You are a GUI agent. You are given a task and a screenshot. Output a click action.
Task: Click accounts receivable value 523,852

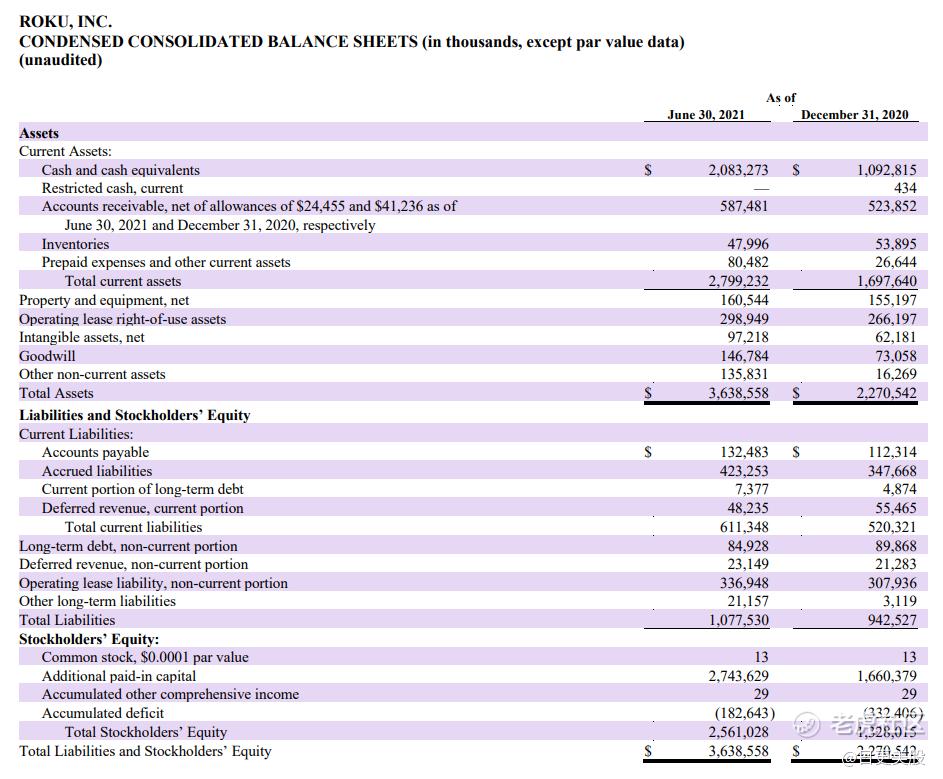[x=892, y=206]
